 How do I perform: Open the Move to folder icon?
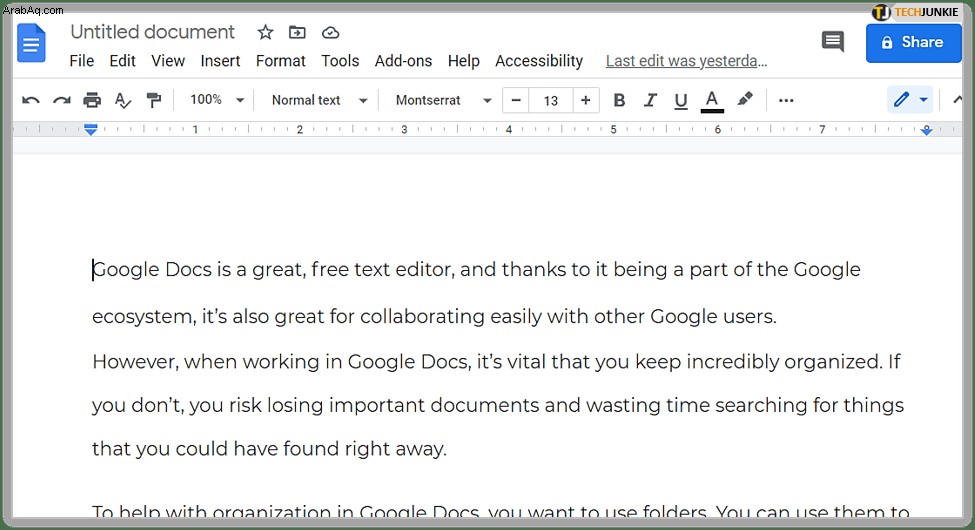[x=297, y=32]
